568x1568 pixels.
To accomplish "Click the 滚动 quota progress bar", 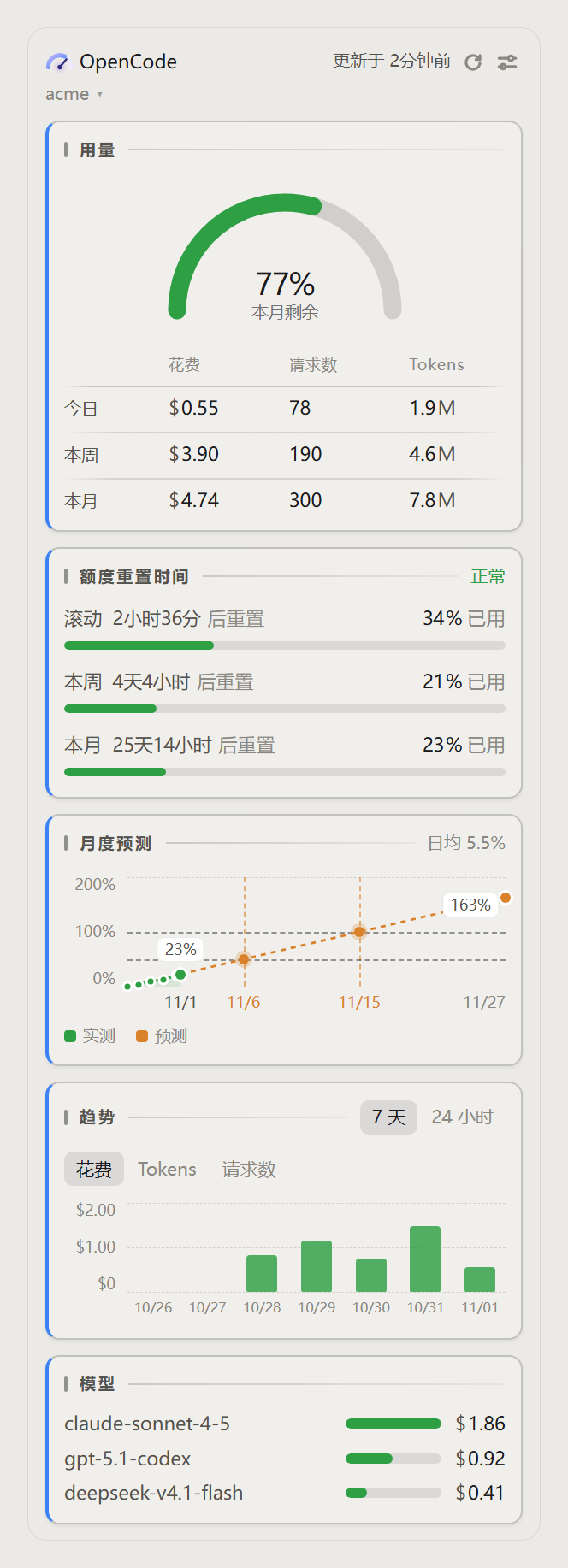I will pos(285,645).
